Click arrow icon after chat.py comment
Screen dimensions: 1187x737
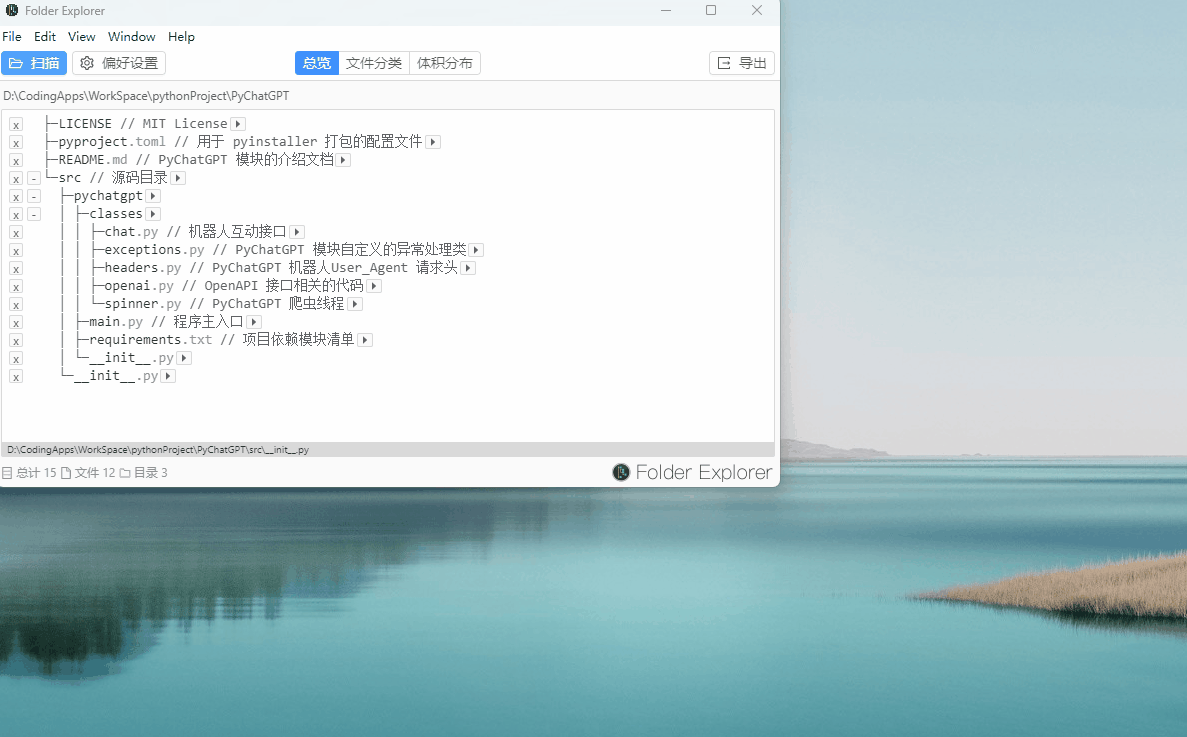coord(297,232)
